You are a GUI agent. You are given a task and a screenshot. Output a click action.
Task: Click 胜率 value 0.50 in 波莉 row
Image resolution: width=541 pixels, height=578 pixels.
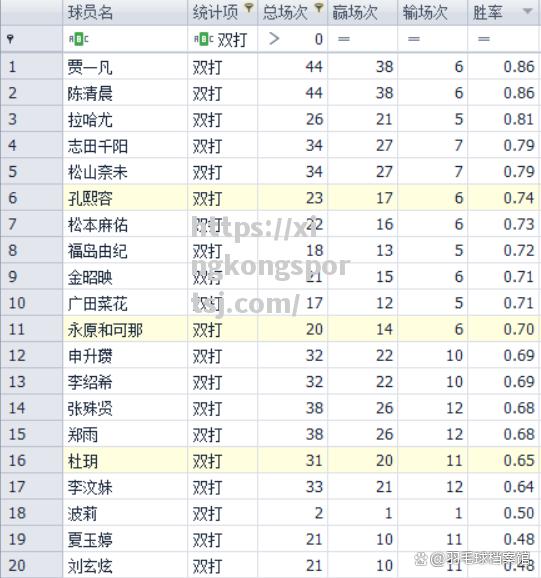tap(519, 513)
